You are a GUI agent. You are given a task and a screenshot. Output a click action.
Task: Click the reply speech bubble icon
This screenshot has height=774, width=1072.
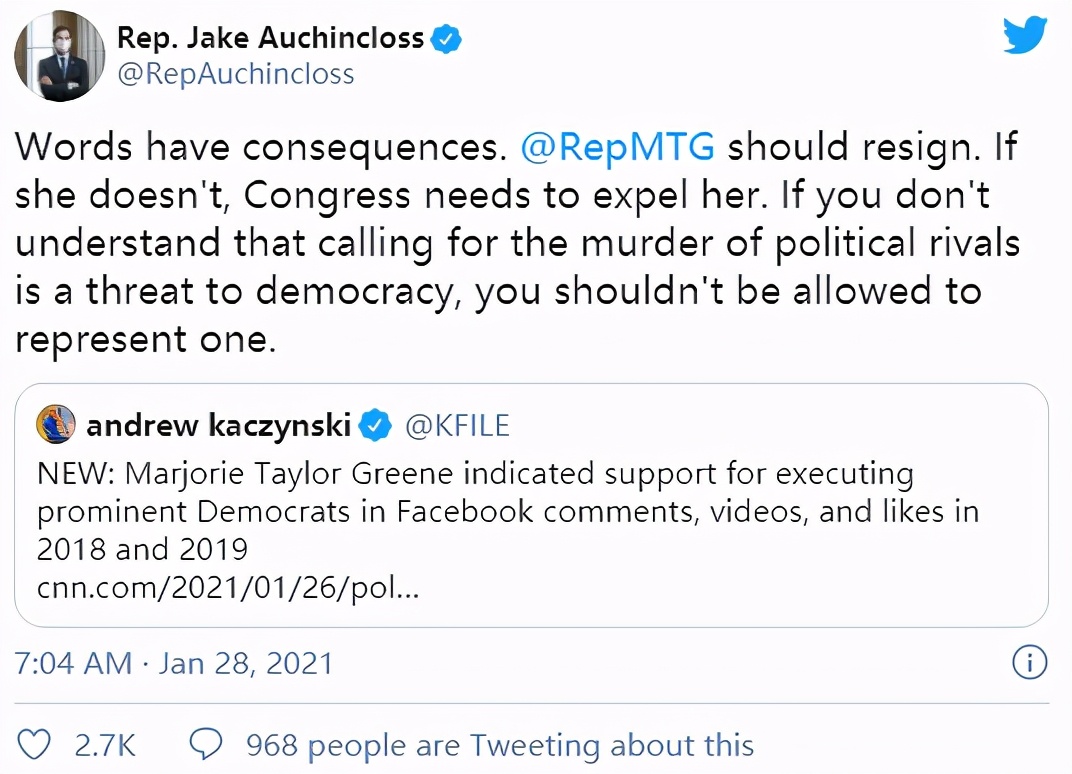click(x=206, y=745)
